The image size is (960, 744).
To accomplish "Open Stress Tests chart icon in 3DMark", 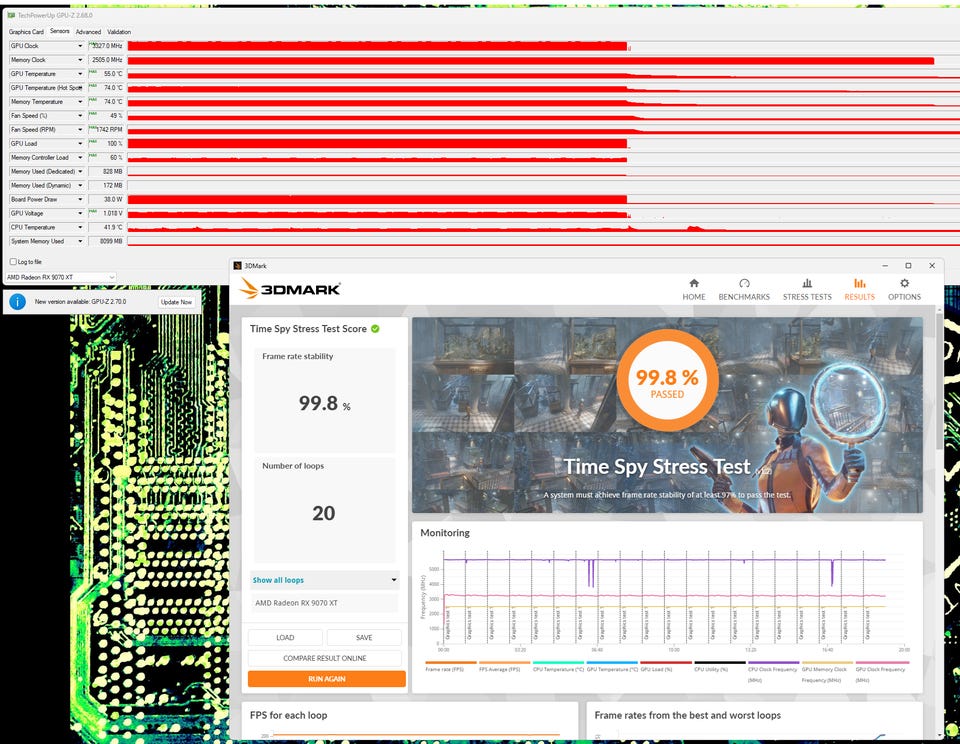I will point(807,283).
